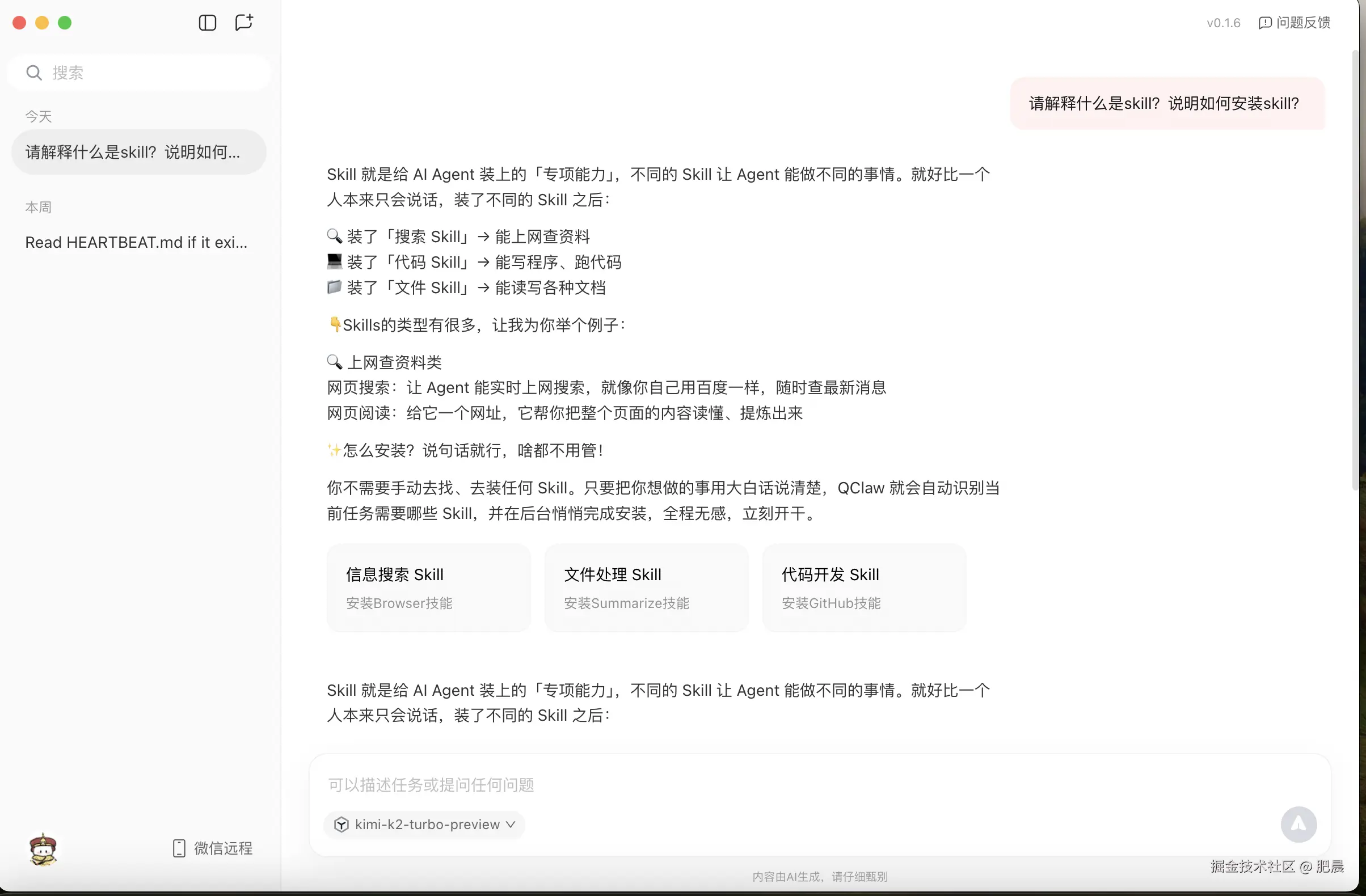Click the model cube icon

point(341,825)
